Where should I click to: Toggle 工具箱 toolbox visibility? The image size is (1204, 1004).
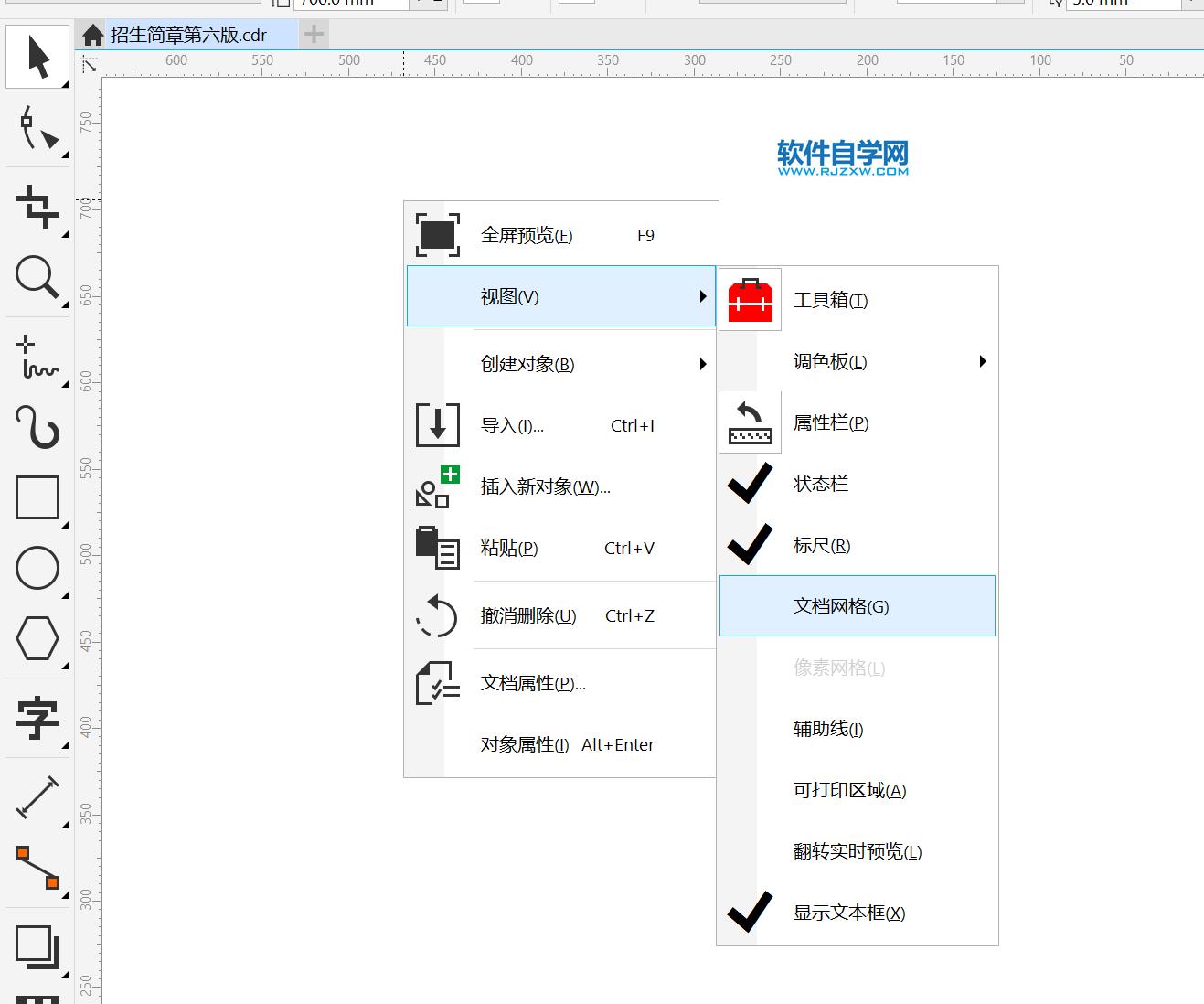coord(858,300)
